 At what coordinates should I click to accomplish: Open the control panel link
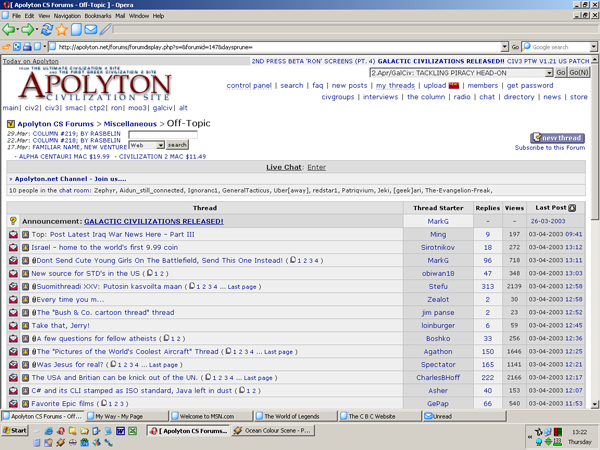[249, 86]
